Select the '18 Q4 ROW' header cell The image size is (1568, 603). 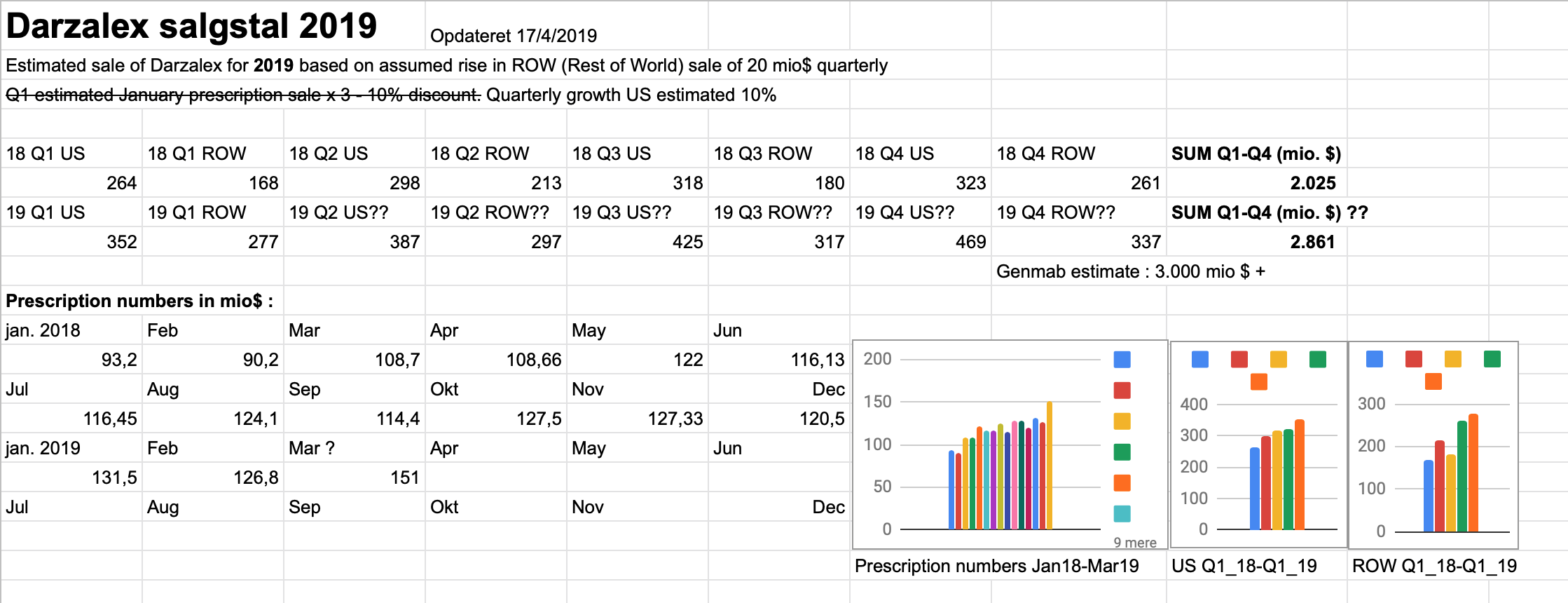(x=1079, y=154)
